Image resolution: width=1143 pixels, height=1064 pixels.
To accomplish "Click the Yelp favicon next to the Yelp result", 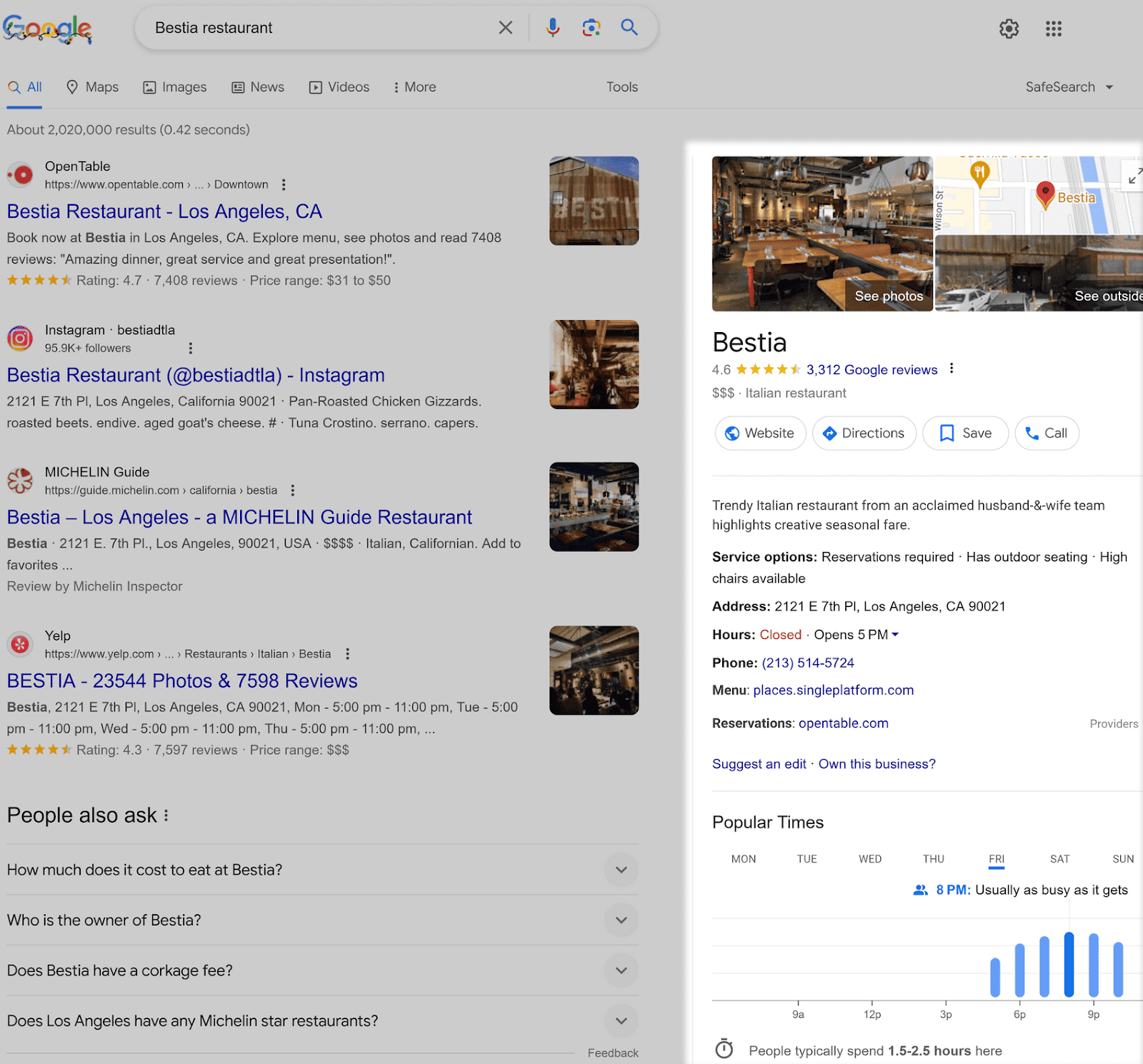I will (x=20, y=644).
